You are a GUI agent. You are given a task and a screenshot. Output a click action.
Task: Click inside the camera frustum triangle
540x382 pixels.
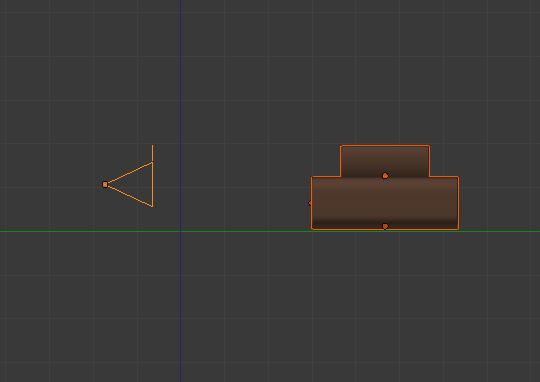click(x=139, y=185)
